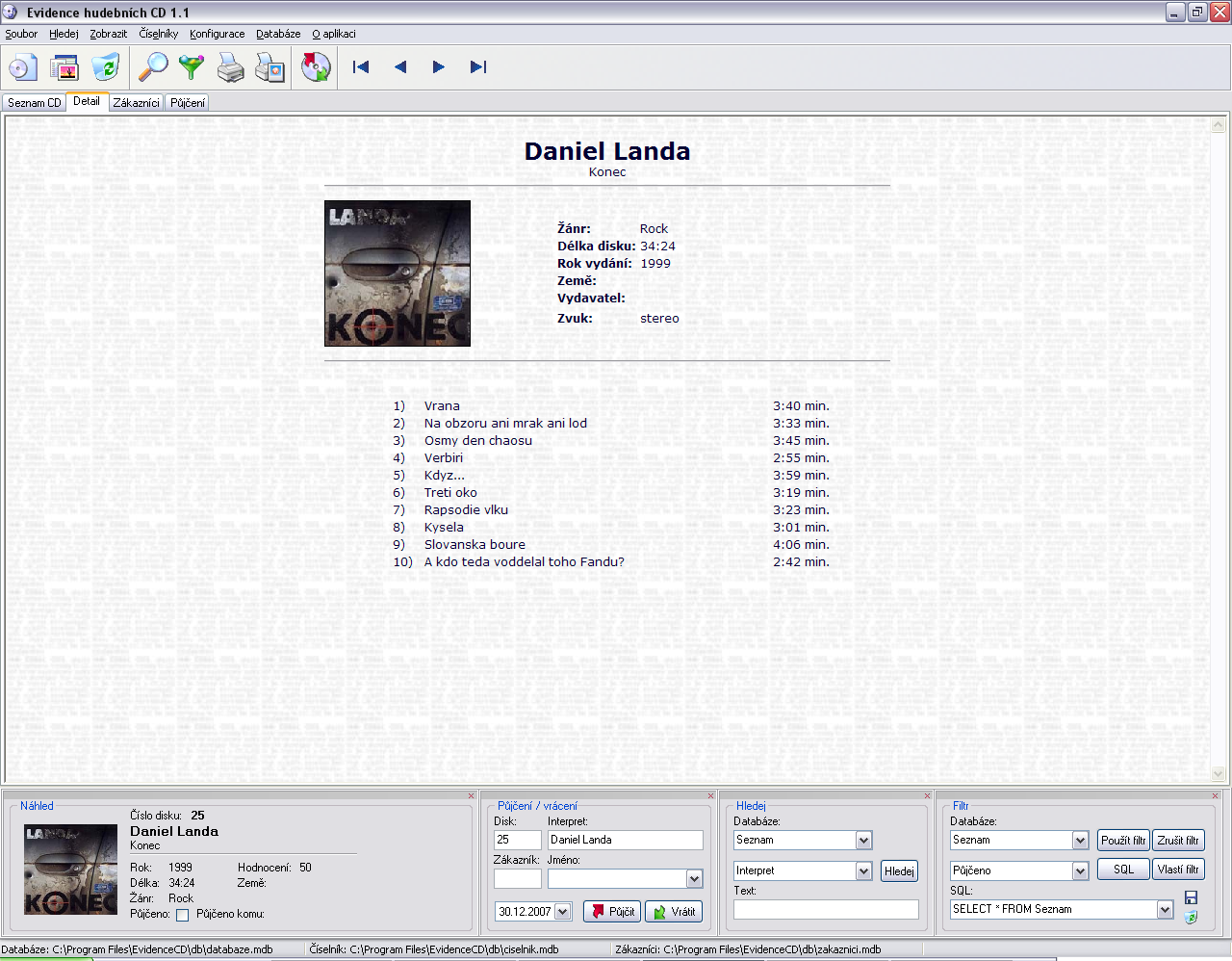The image size is (1232, 961).
Task: Open search with the magnifier icon
Action: coord(153,67)
